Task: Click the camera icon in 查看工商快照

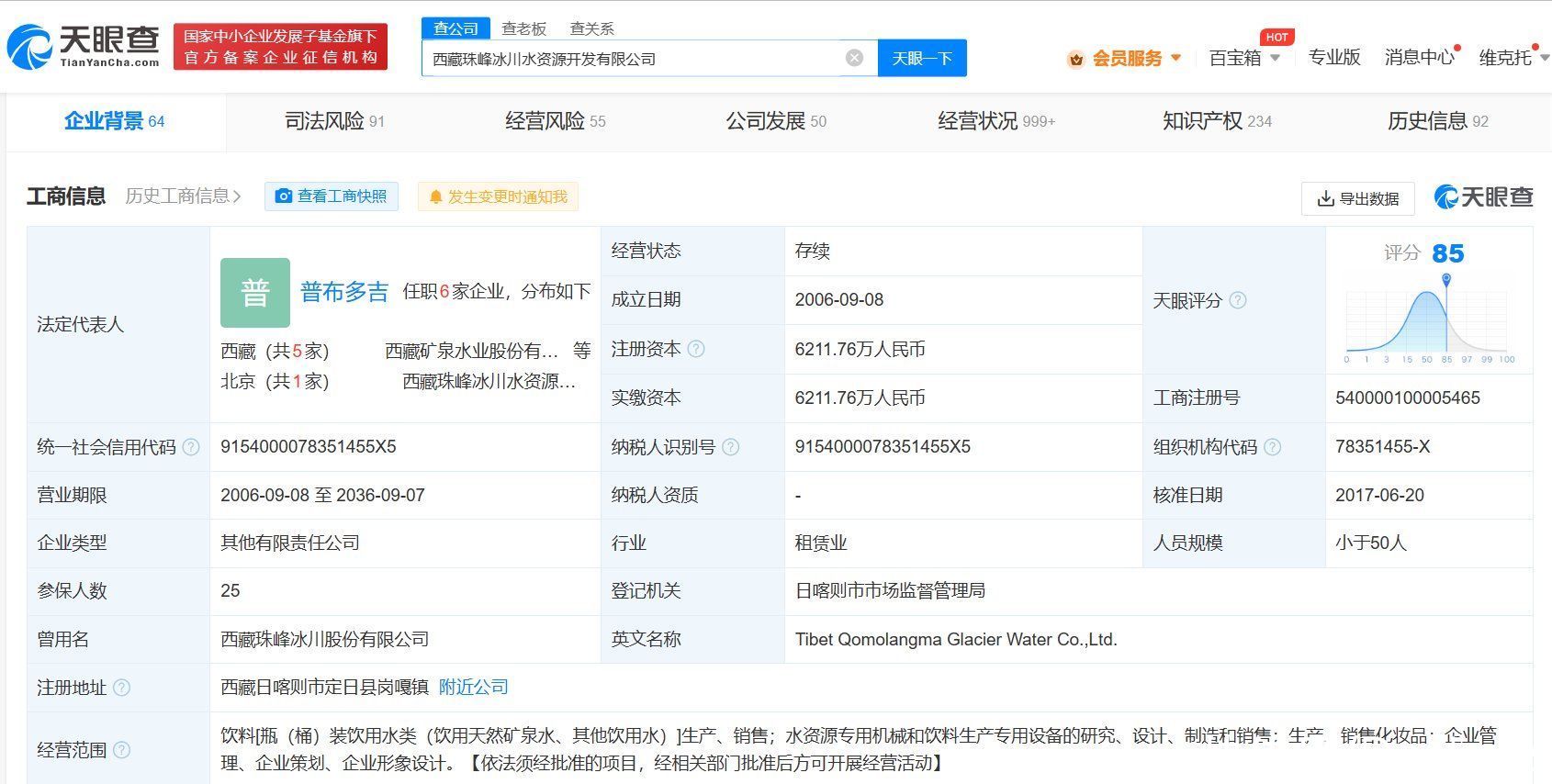Action: point(284,196)
